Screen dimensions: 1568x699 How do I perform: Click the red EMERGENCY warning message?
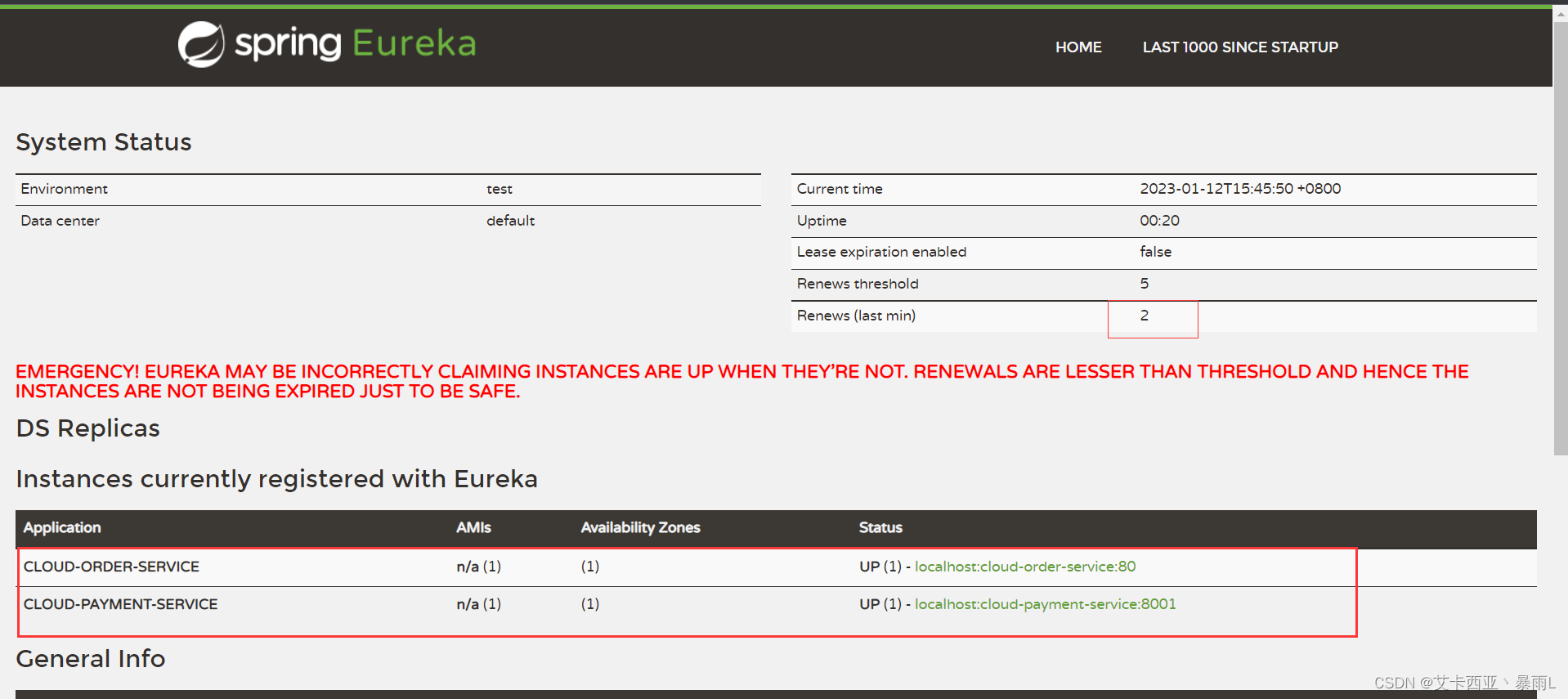click(742, 382)
